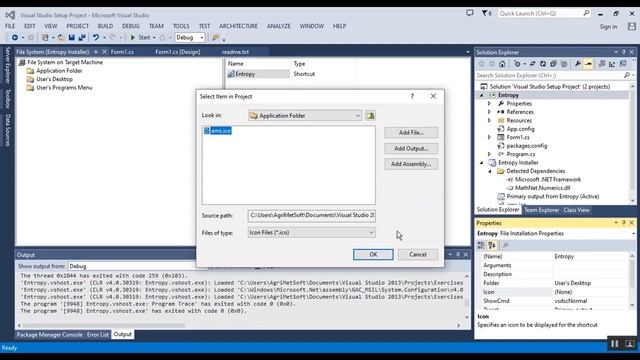Click the Search Solution Explorer field
Screen dimensions: 640x360
pyautogui.click(x=549, y=76)
